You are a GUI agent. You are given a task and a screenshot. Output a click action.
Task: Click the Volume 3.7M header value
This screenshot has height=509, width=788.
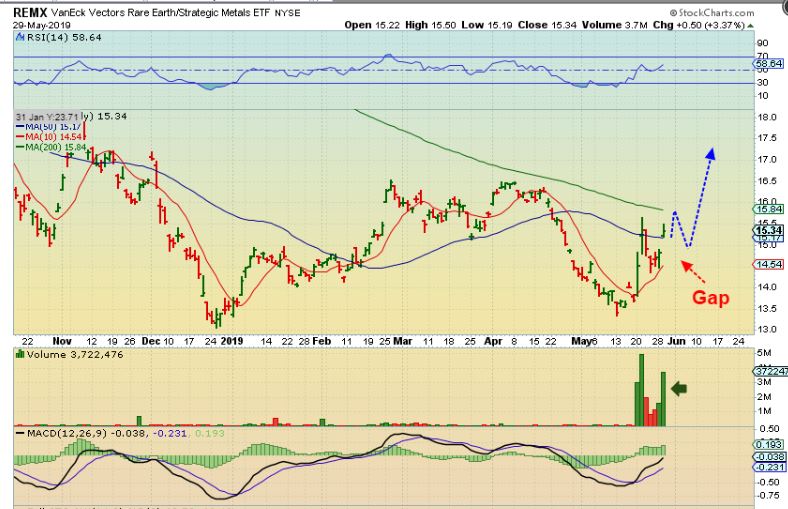(614, 25)
